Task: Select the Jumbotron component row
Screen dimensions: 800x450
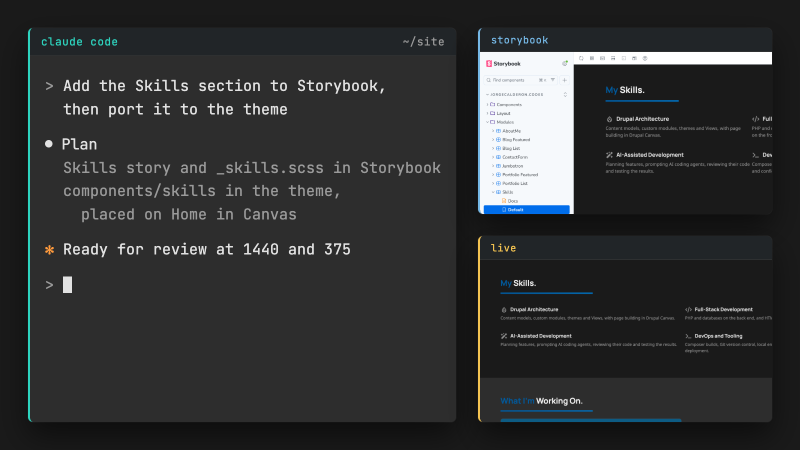Action: [527, 166]
